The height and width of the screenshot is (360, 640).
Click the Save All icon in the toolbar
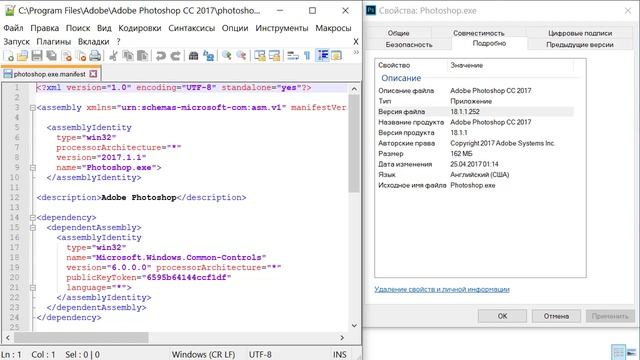(x=51, y=56)
